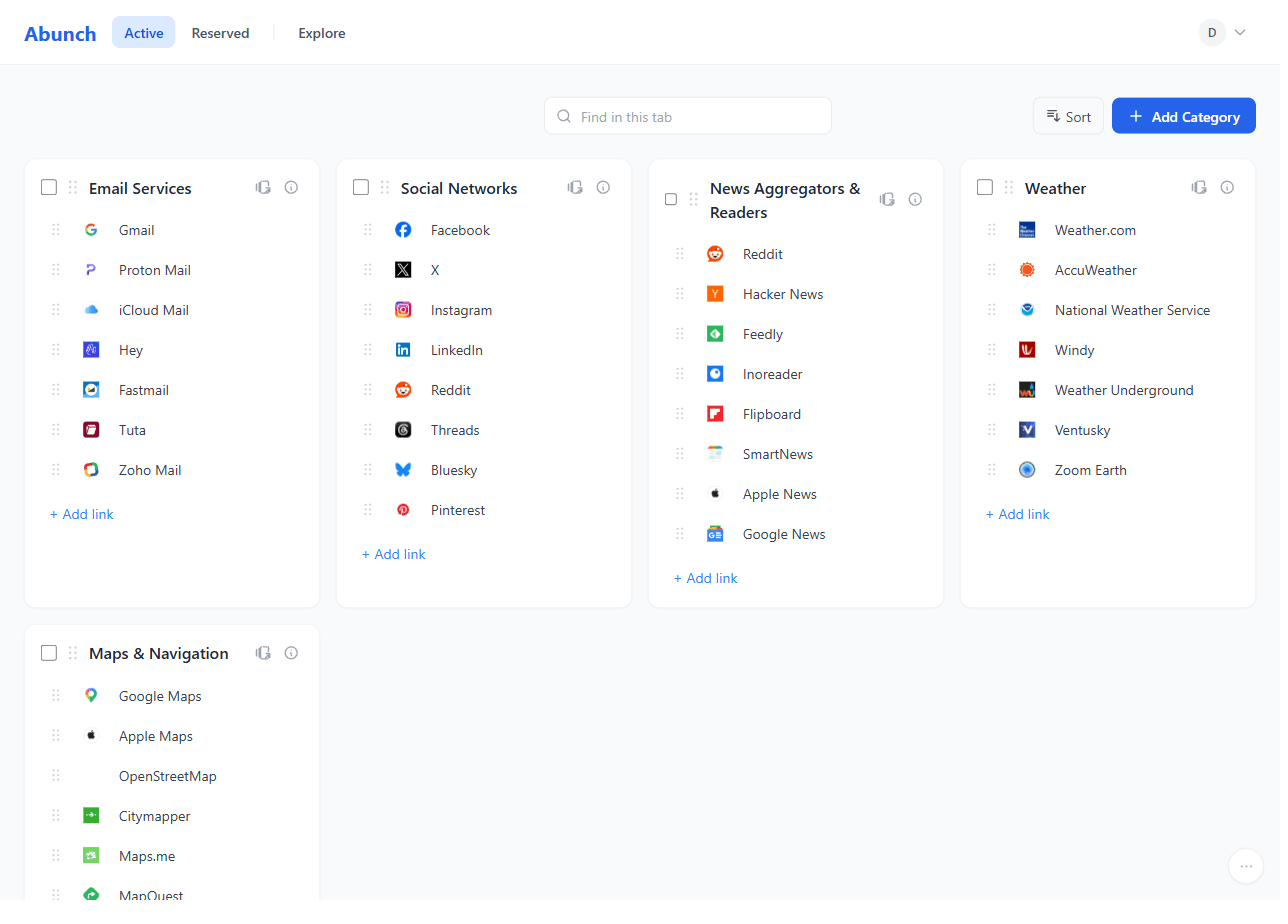This screenshot has width=1288, height=924.
Task: Open info for Email Services category
Action: coord(291,187)
